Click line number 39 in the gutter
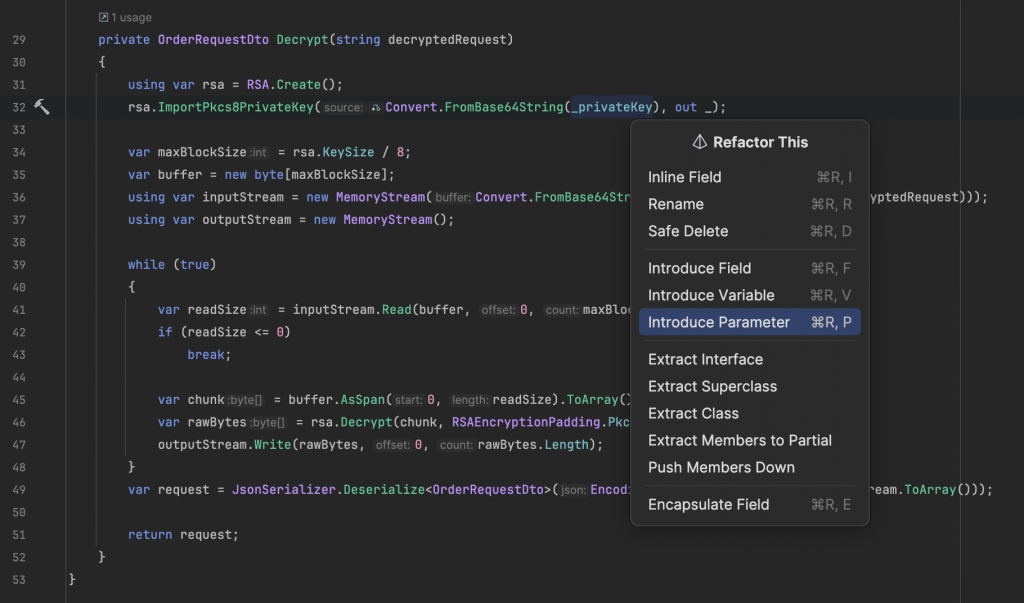The height and width of the screenshot is (603, 1024). point(19,265)
